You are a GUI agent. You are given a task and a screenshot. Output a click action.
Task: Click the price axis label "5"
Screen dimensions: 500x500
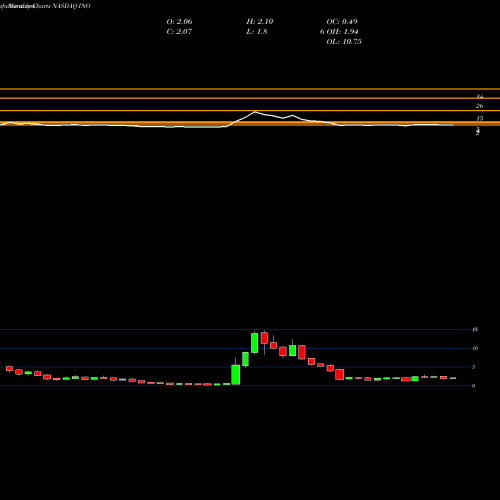(474, 367)
